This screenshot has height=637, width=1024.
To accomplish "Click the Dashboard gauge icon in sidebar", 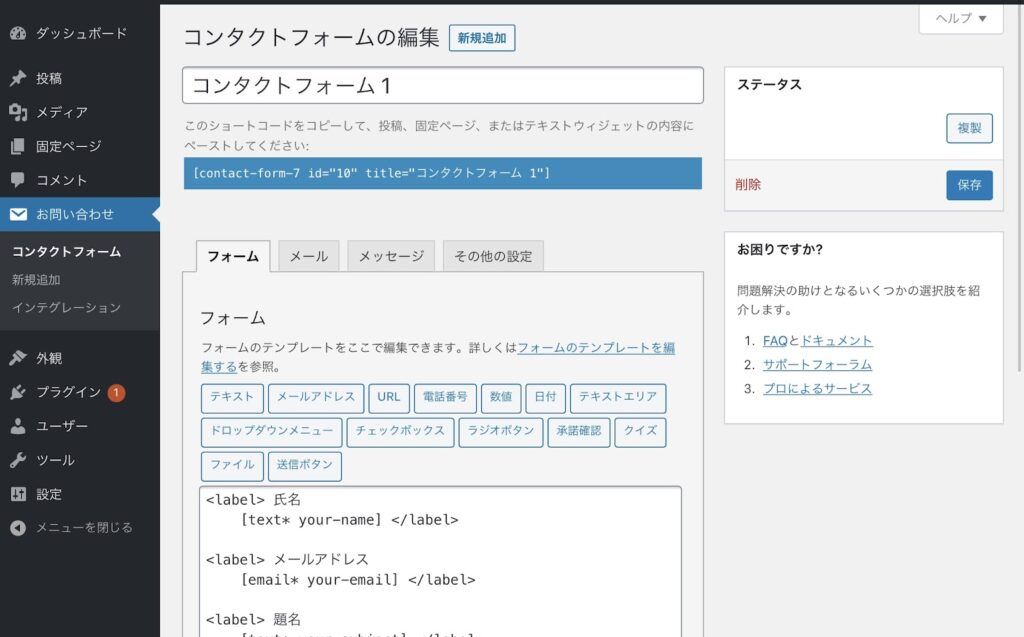I will (x=18, y=33).
